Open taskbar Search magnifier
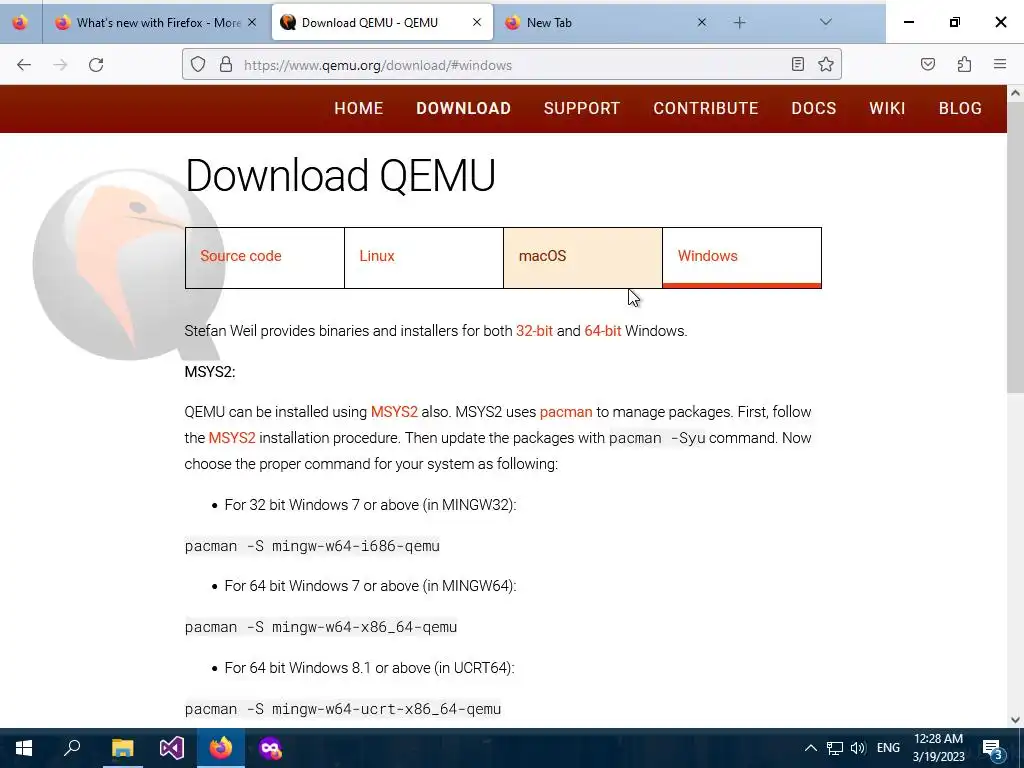1024x768 pixels. (x=72, y=748)
